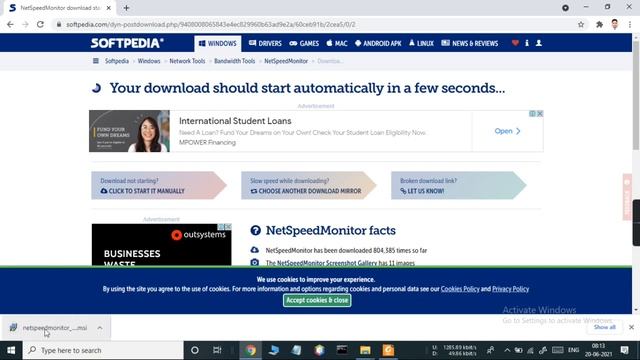The image size is (640, 360).
Task: Click the red heart icon in header
Action: [515, 43]
